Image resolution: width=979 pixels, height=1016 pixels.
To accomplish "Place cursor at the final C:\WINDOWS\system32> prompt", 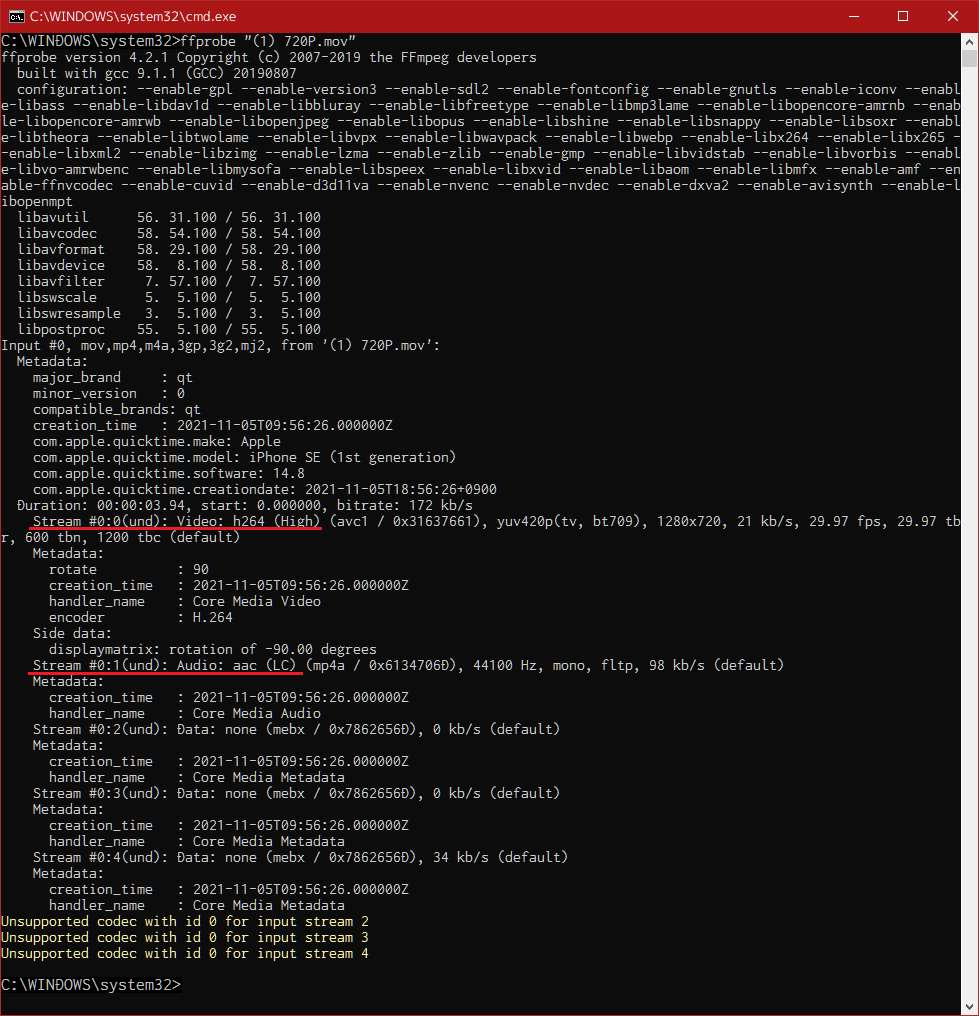I will coord(185,984).
